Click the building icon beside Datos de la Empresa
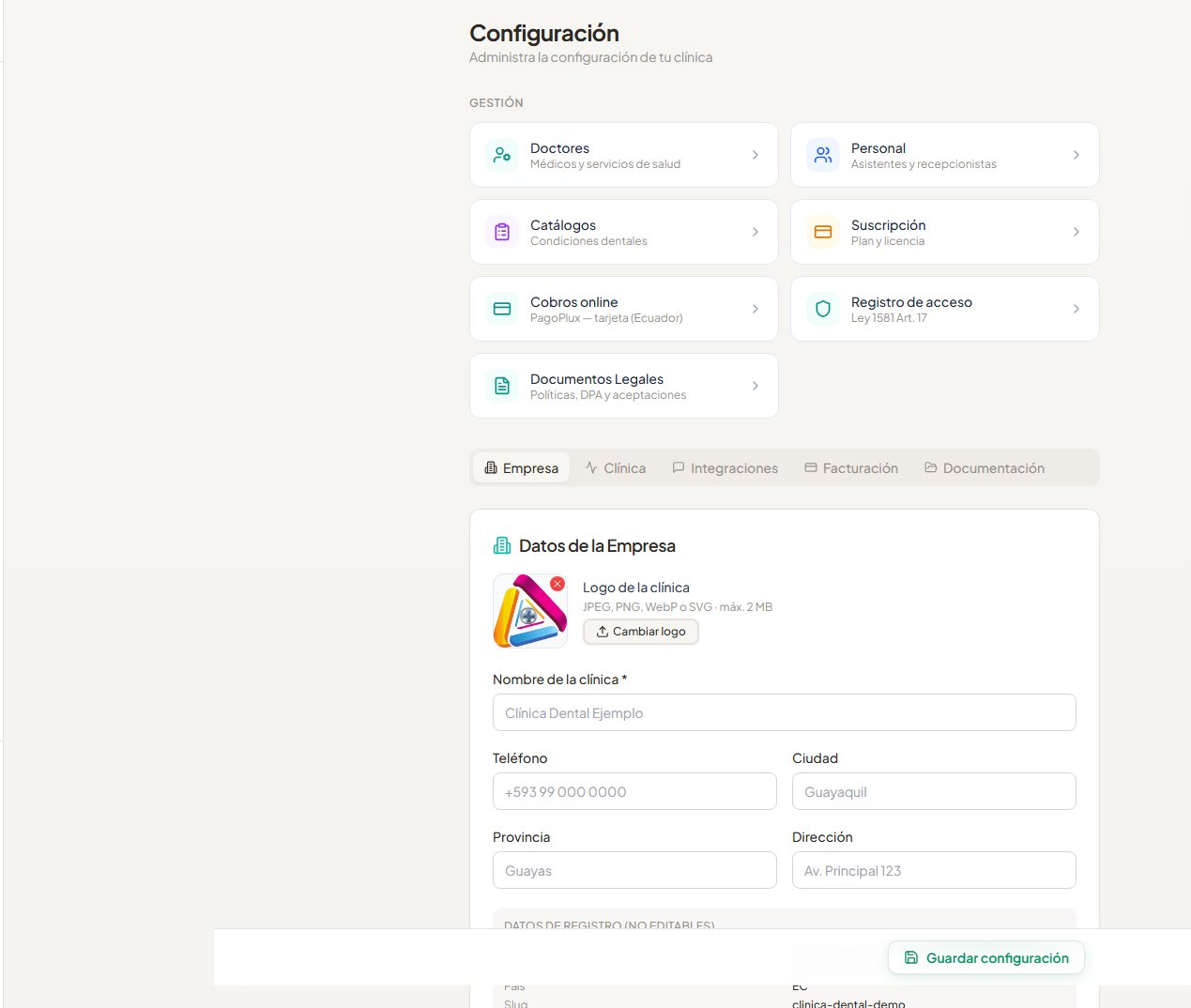The width and height of the screenshot is (1191, 1008). 502,545
